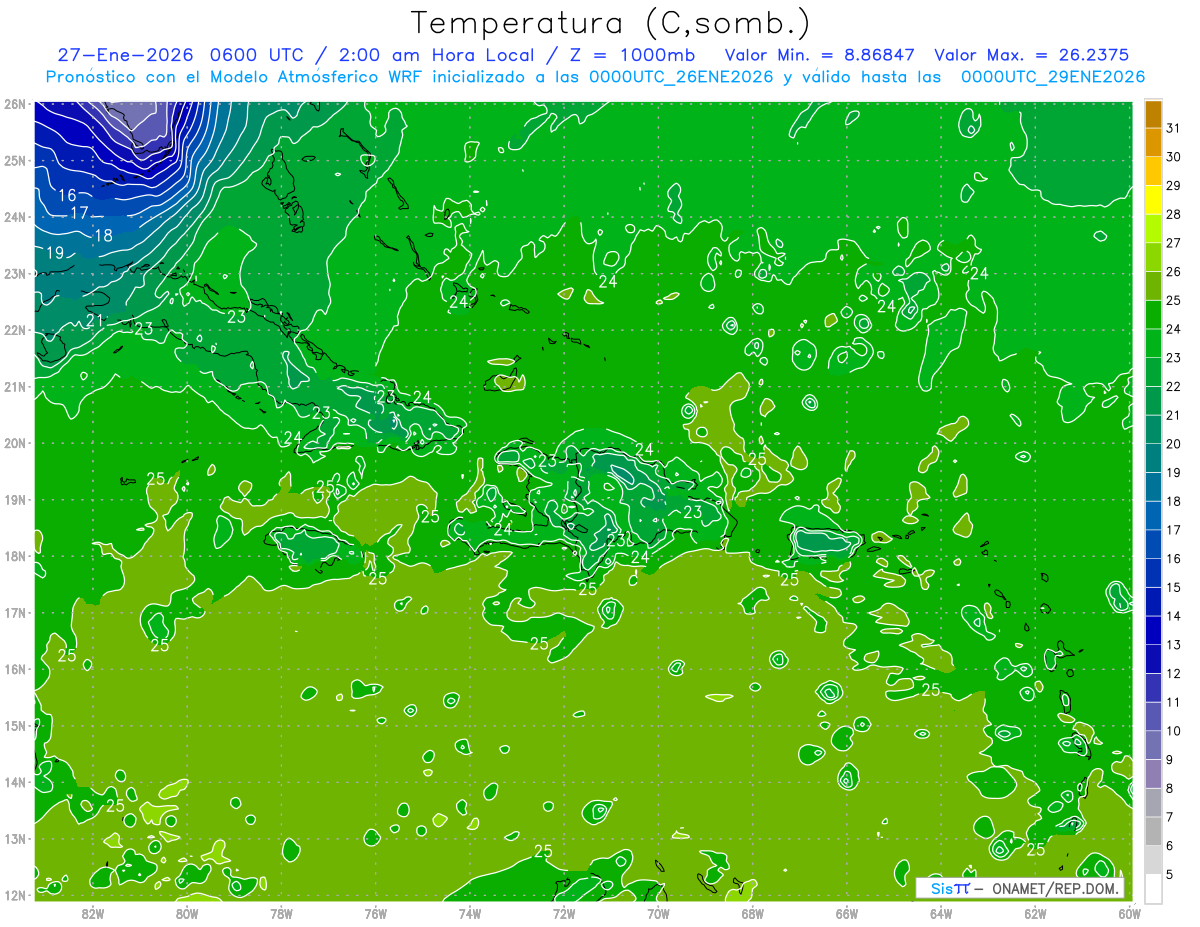Click the "0000UTC_29ENE2026" valid-until time
Viewport: 1200px width, 927px height.
[x=1052, y=77]
